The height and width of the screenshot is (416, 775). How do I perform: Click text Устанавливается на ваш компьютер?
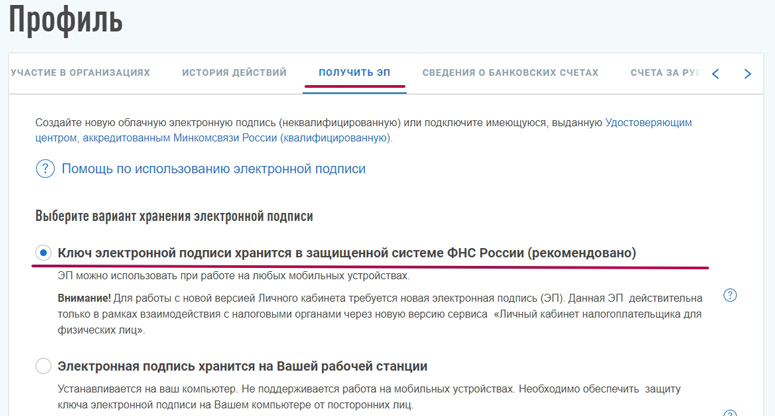(369, 397)
